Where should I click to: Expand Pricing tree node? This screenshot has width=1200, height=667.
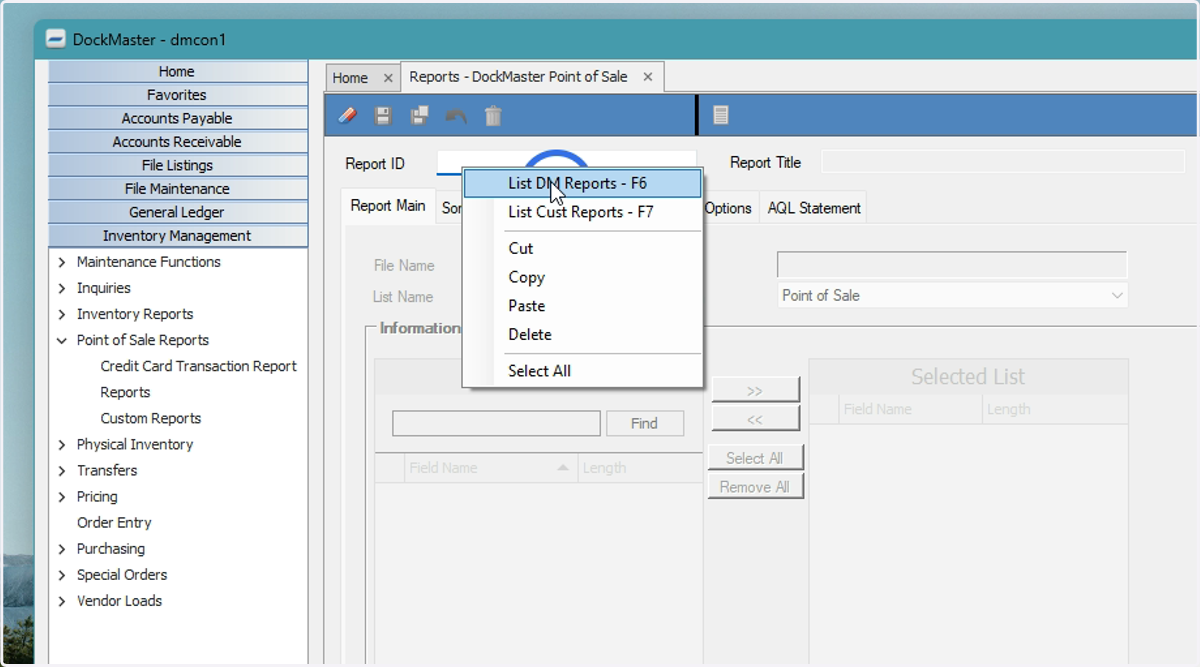coord(62,496)
